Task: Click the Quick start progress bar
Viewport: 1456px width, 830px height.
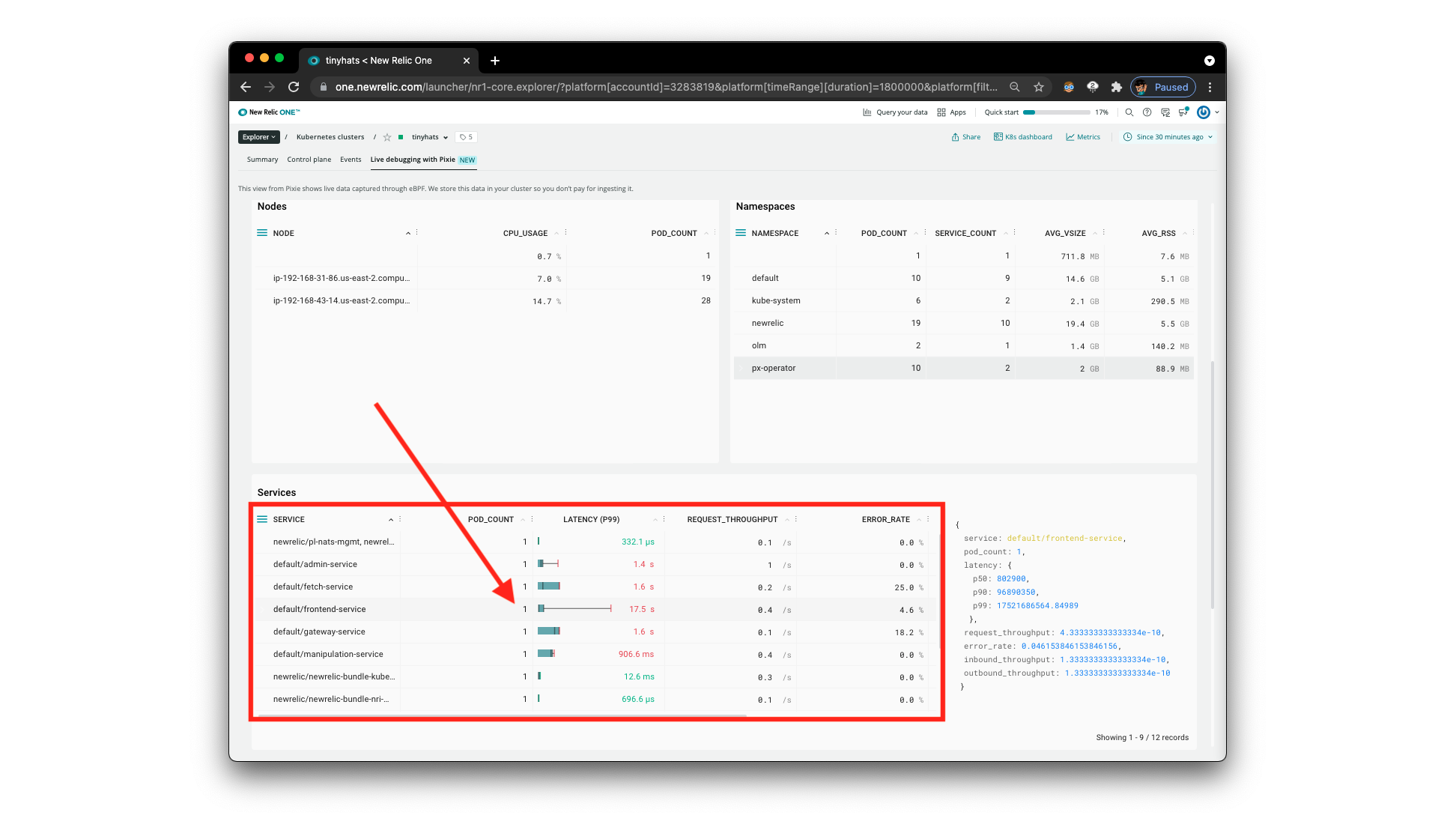Action: (x=1056, y=112)
